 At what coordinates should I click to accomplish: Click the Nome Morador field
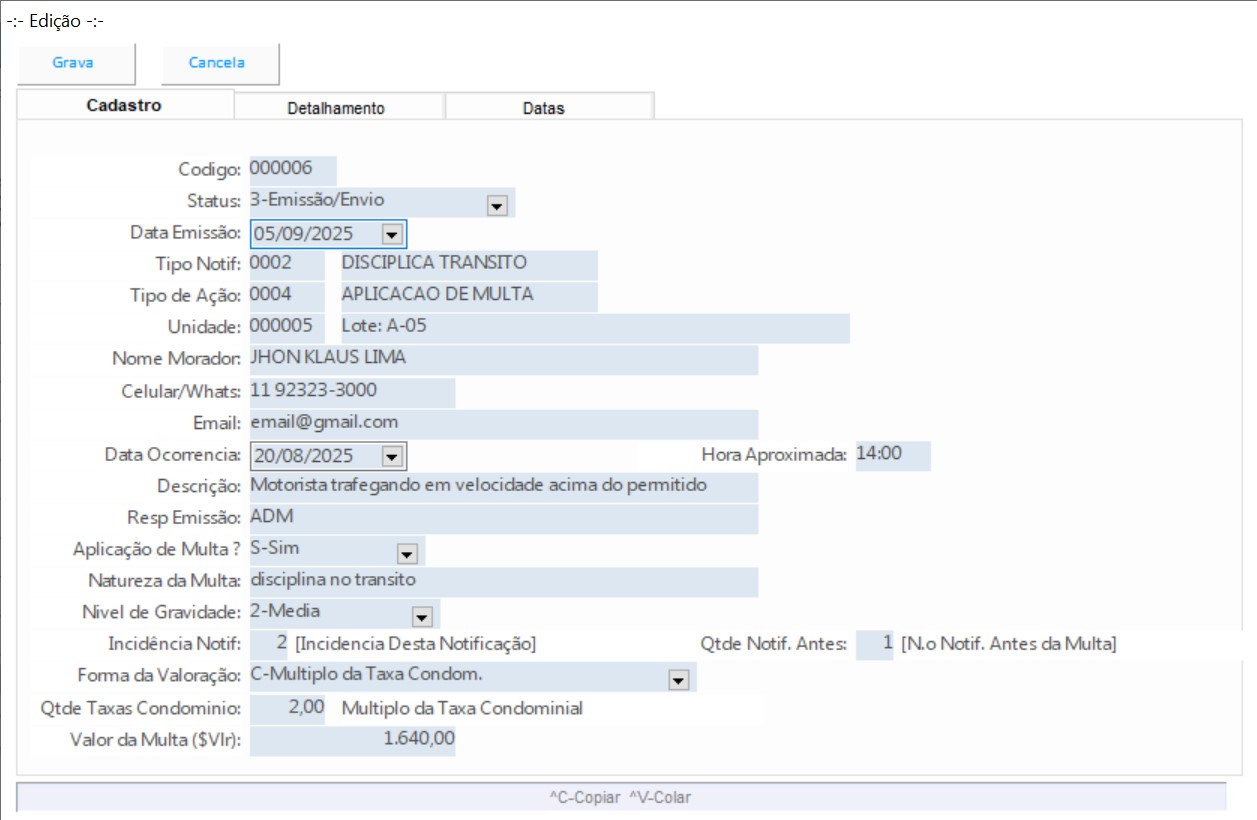pyautogui.click(x=502, y=359)
